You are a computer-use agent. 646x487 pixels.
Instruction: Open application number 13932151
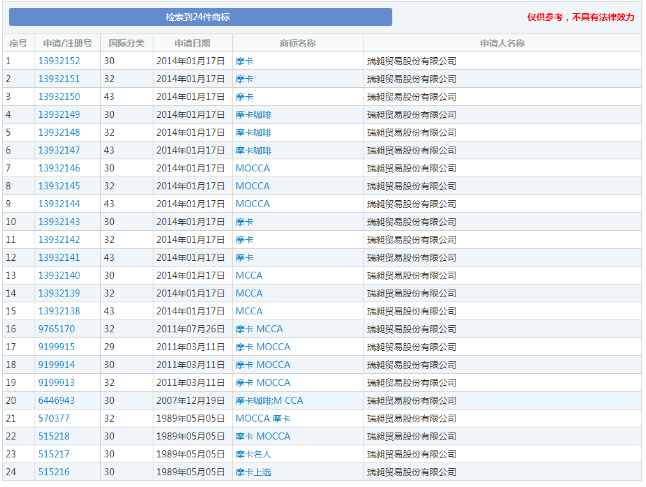[59, 79]
